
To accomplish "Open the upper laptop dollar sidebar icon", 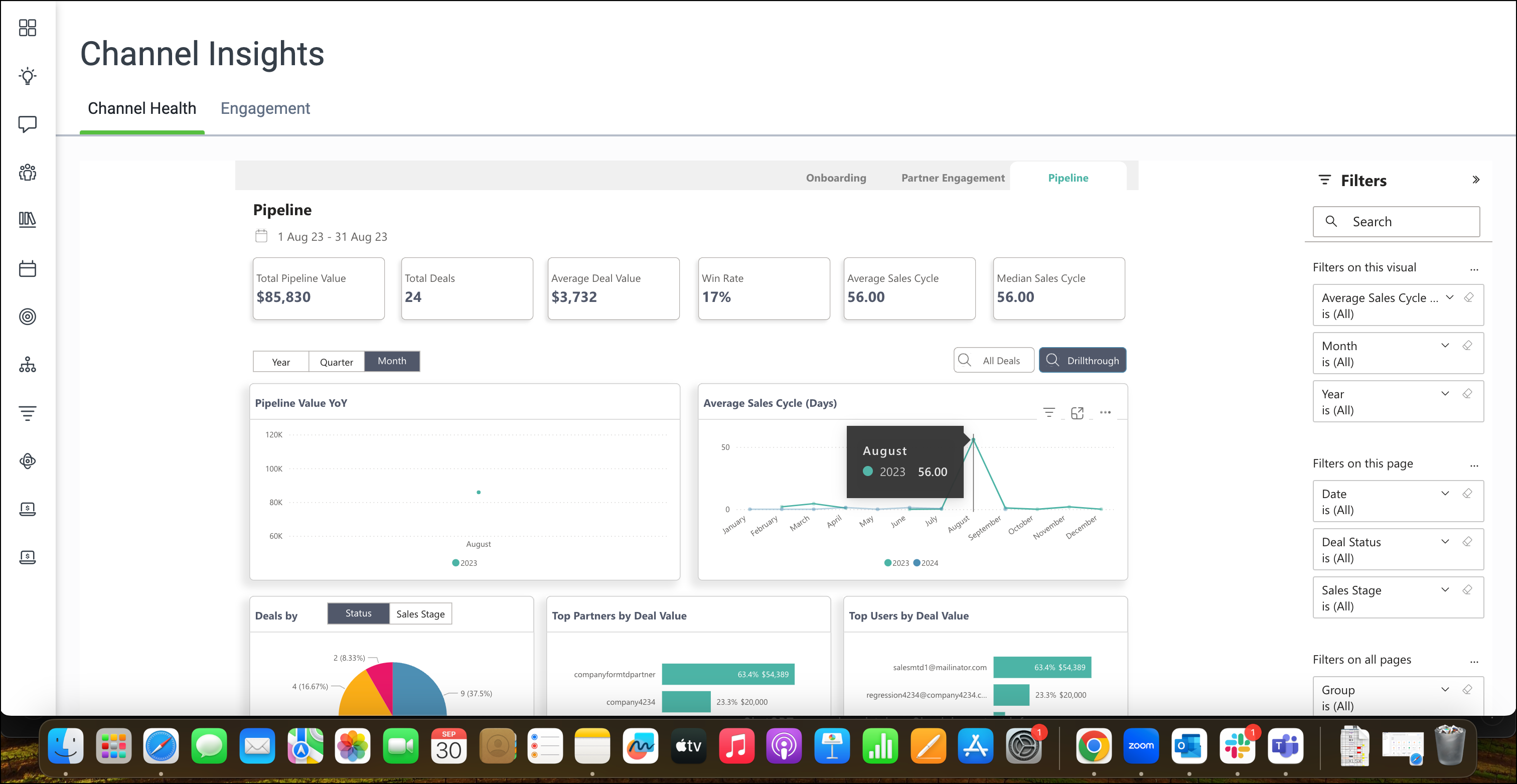I will click(x=27, y=509).
